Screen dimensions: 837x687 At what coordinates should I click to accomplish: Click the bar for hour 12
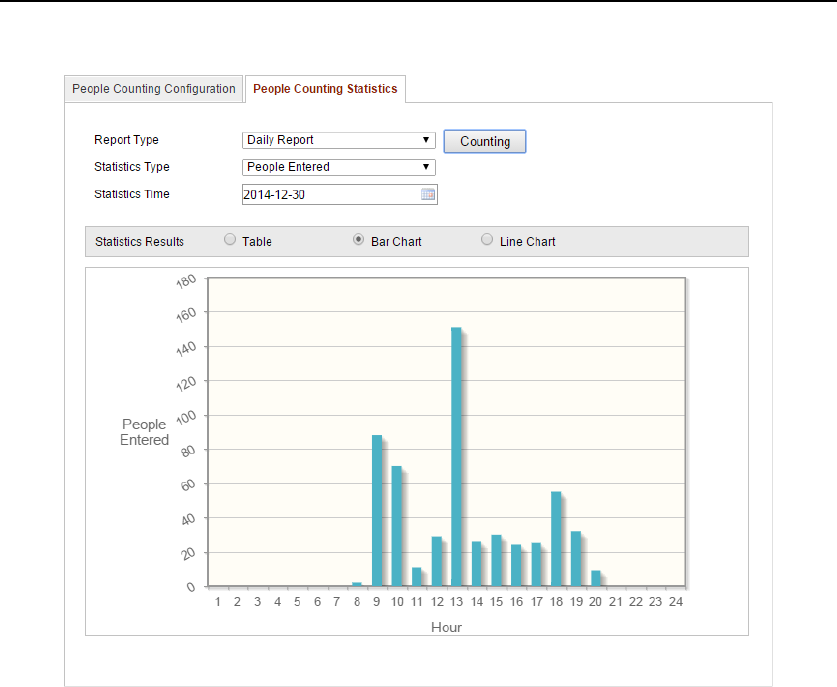coord(436,561)
